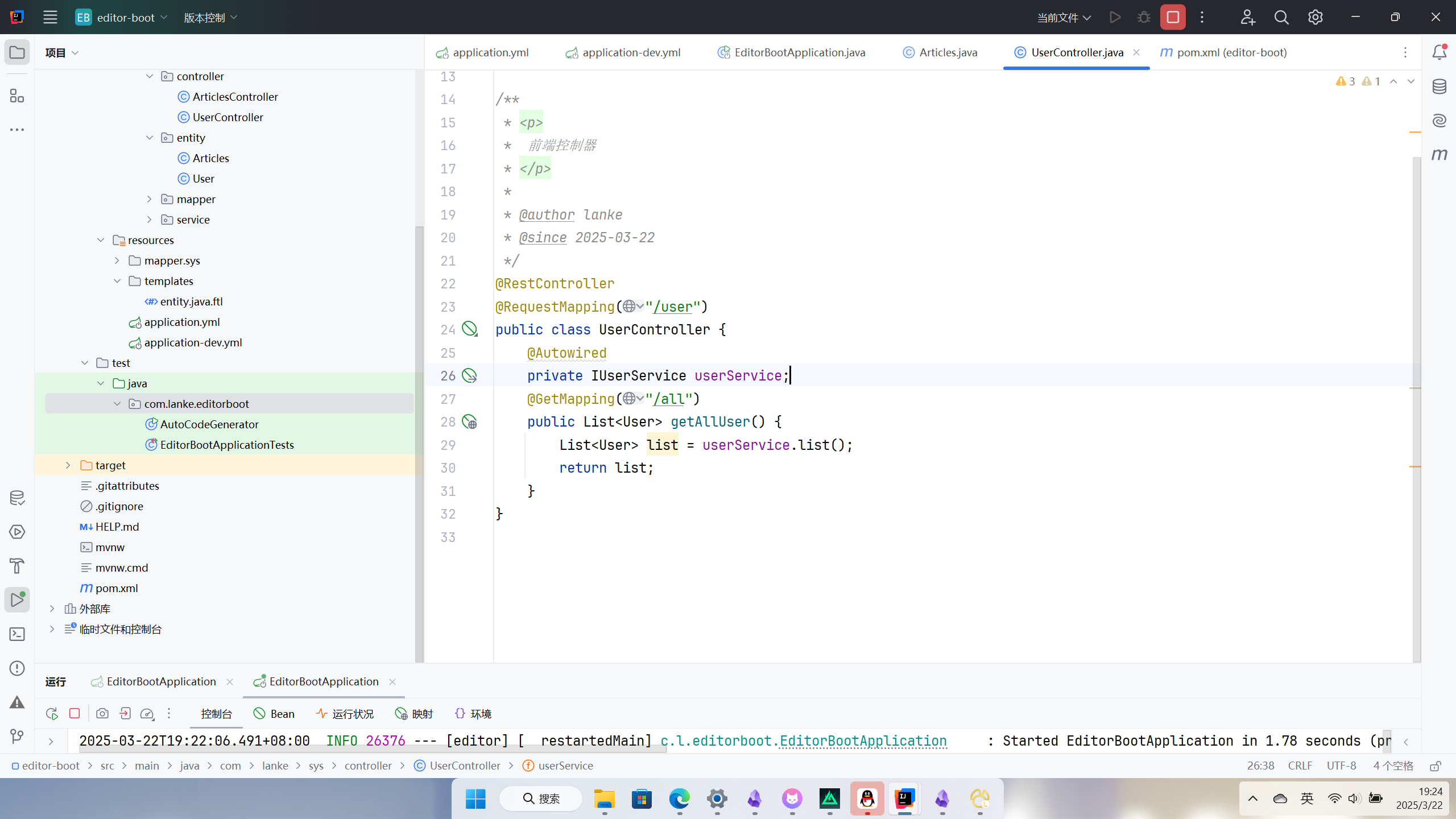This screenshot has width=1456, height=819.
Task: Select AutoCodeGenerator in project tree
Action: click(x=209, y=424)
